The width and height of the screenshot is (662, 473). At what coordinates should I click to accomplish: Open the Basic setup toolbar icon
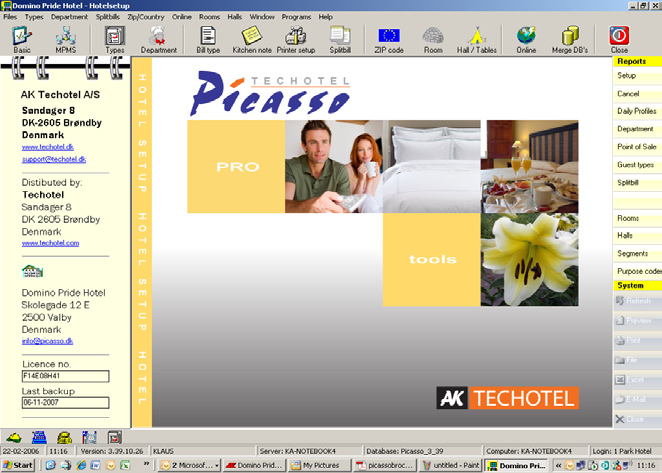click(x=22, y=39)
